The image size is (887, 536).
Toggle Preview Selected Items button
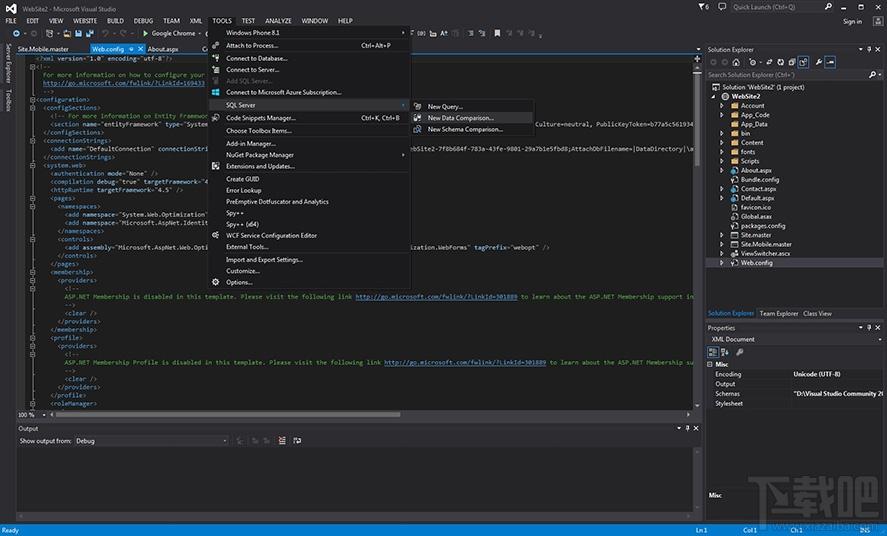pyautogui.click(x=830, y=62)
